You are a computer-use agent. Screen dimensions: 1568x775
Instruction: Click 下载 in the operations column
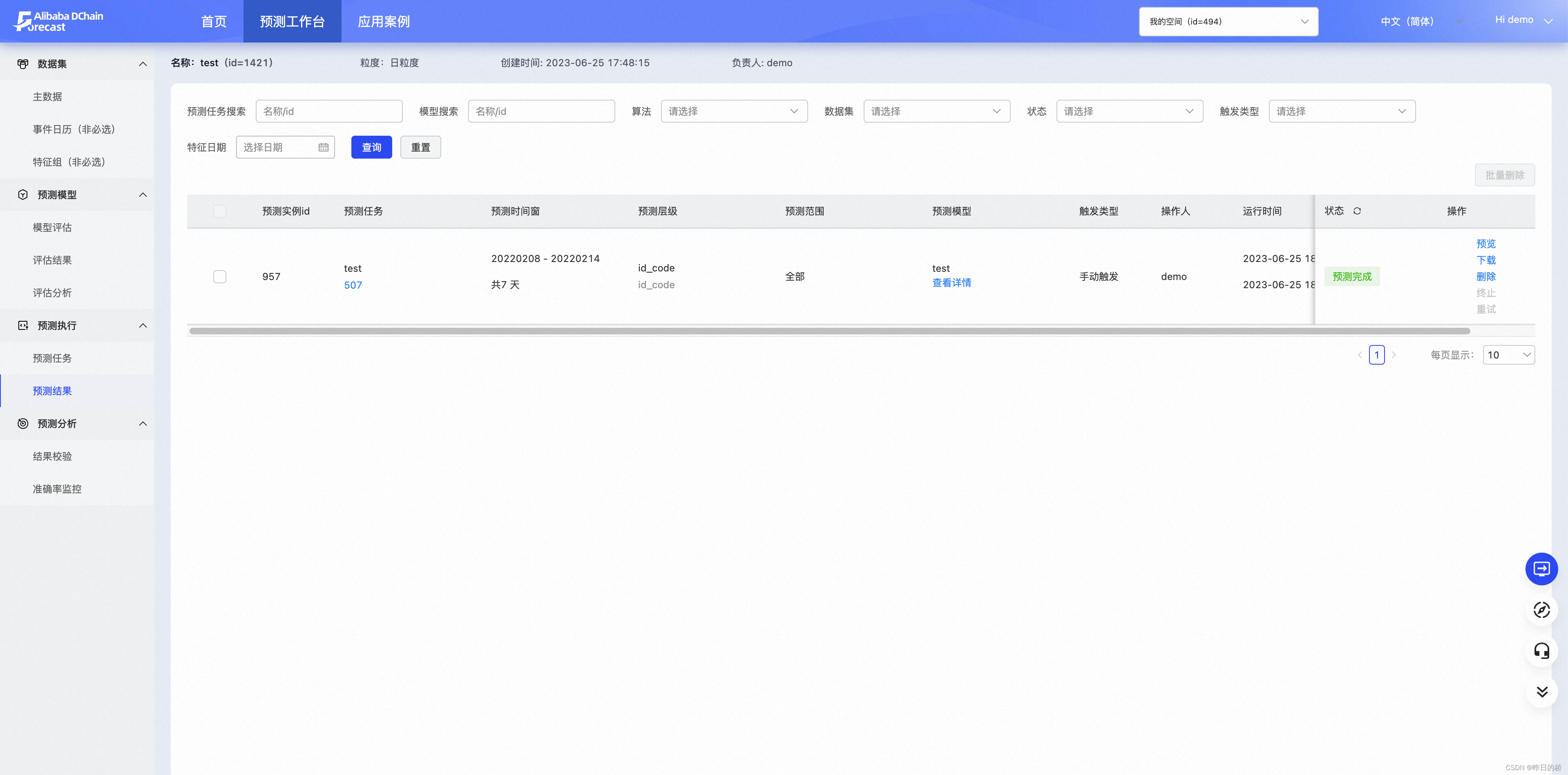tap(1486, 260)
